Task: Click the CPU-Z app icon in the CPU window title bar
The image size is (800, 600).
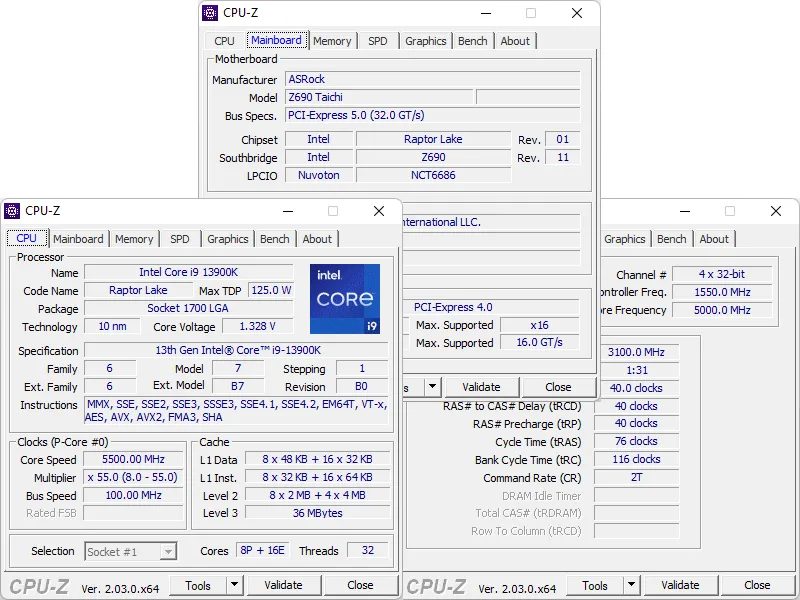Action: [12, 211]
